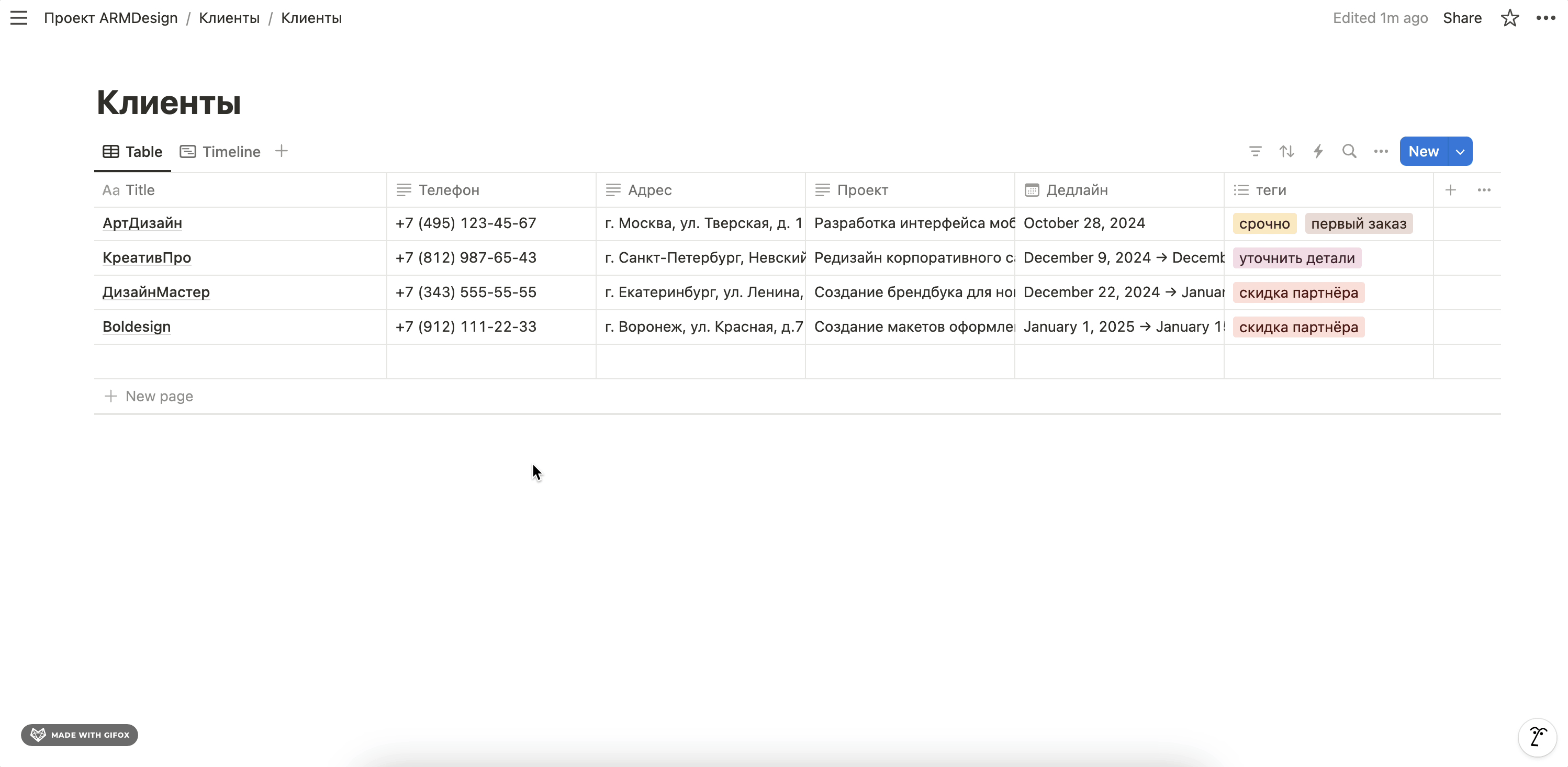The height and width of the screenshot is (767, 1568).
Task: Open the теги column header menu
Action: [1270, 190]
